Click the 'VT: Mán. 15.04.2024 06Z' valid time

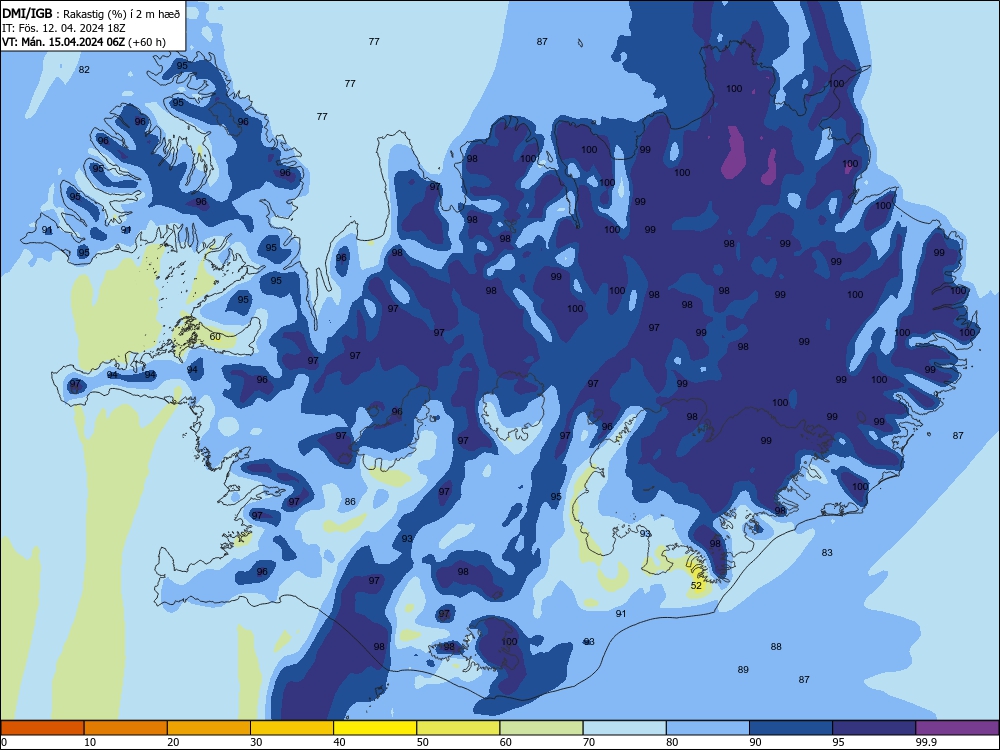[x=64, y=42]
